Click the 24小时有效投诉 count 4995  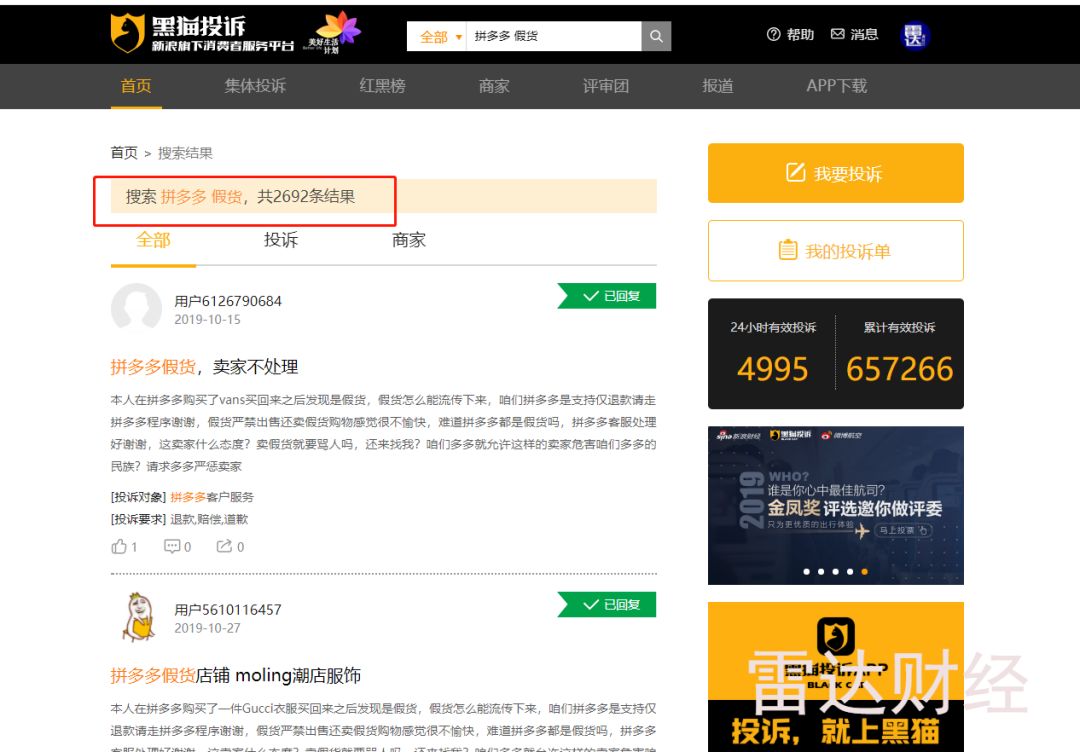(x=772, y=369)
